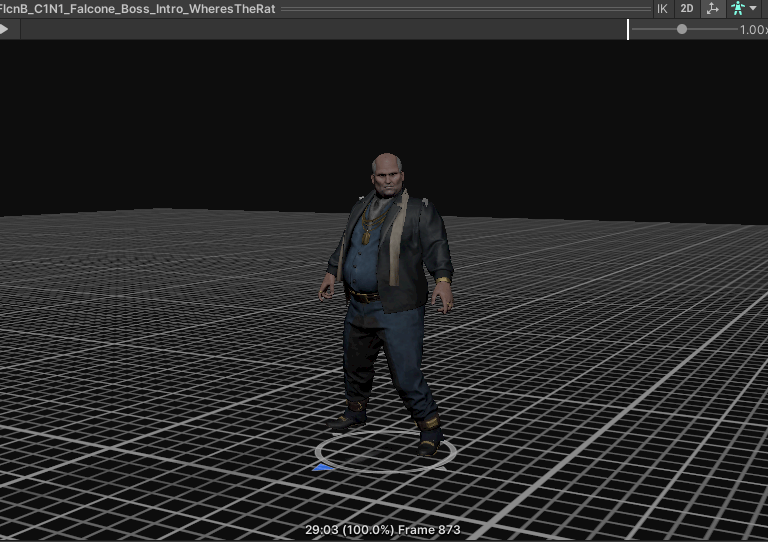Image resolution: width=768 pixels, height=542 pixels.
Task: Click the Falcone character model in preview
Action: click(x=387, y=304)
